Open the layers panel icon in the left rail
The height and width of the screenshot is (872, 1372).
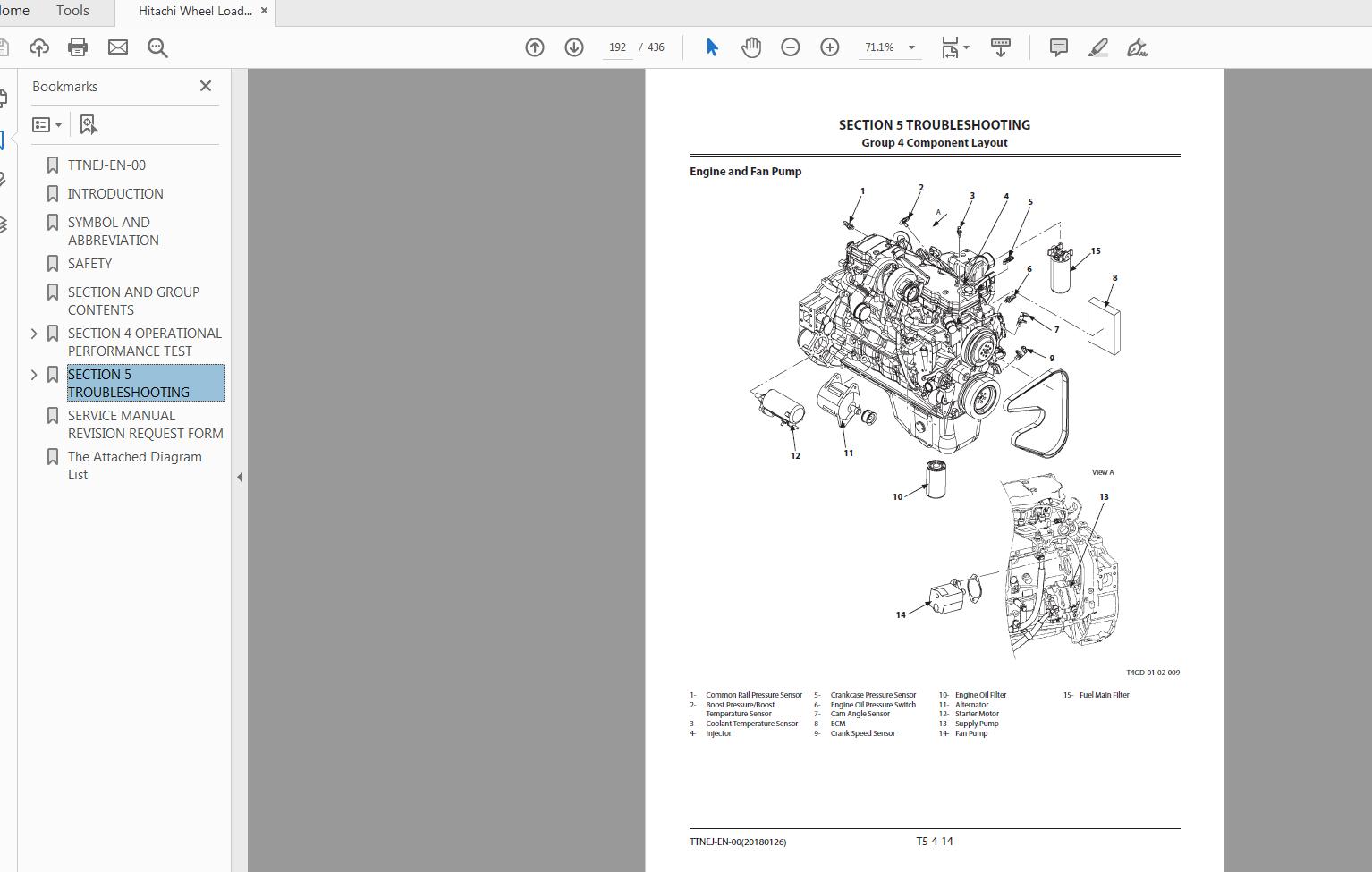coord(4,224)
